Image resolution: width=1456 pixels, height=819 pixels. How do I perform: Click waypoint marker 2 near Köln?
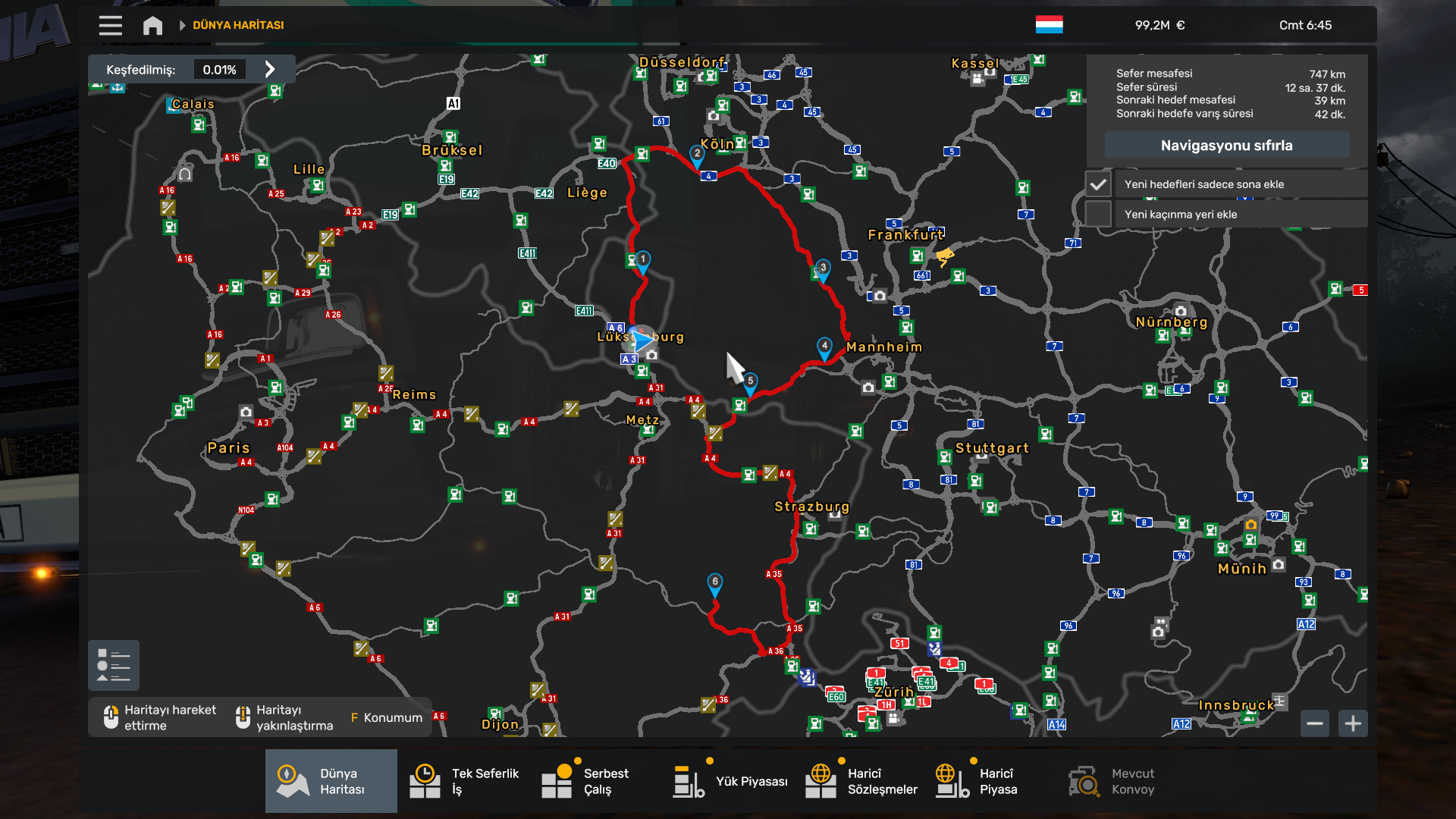[697, 154]
